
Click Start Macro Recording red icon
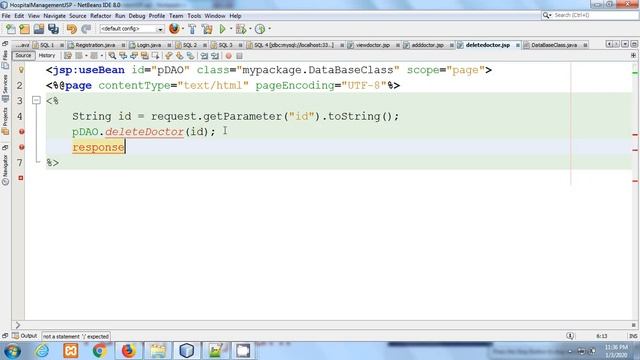pyautogui.click(x=229, y=56)
